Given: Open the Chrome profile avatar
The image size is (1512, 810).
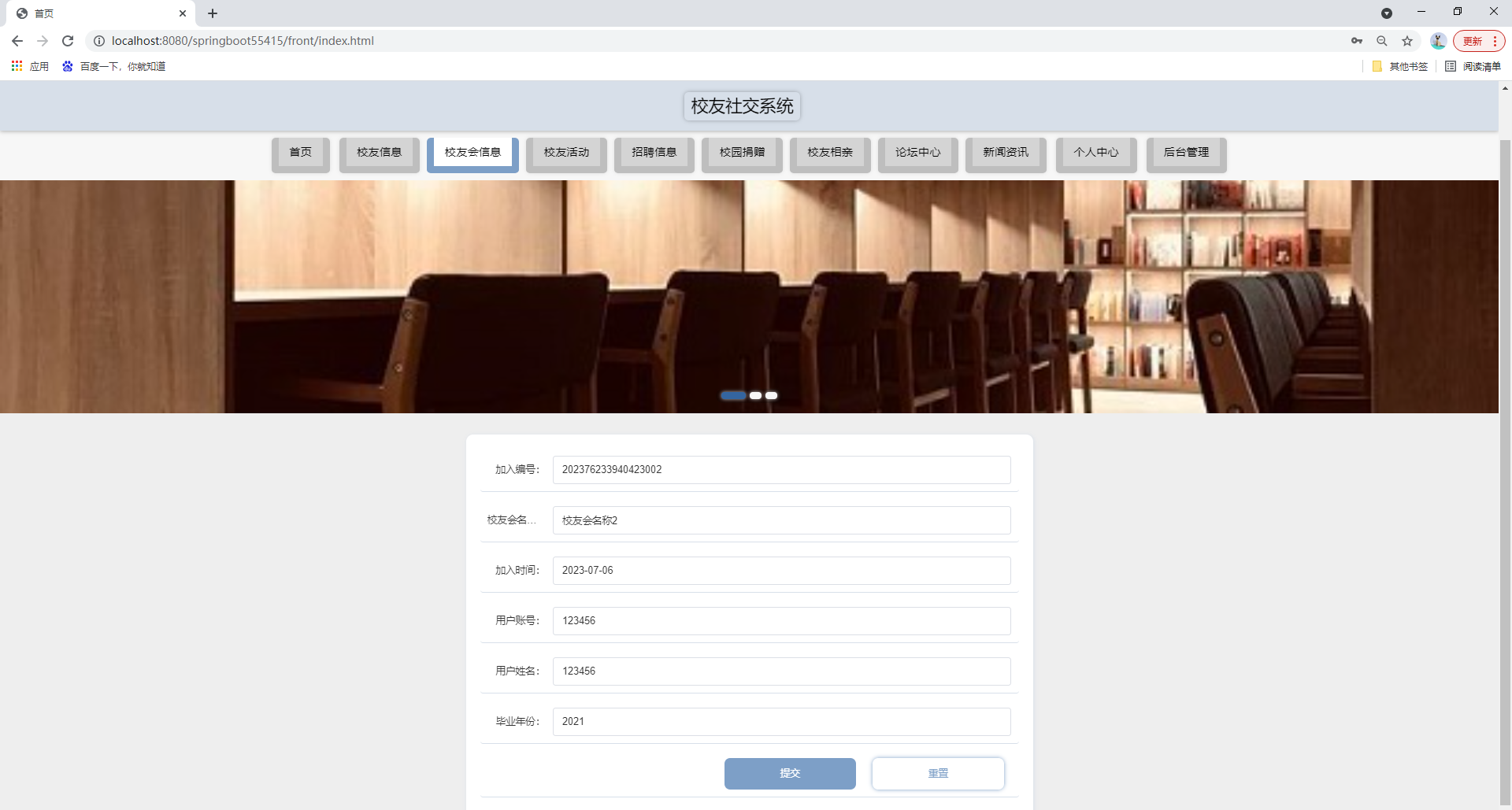Looking at the screenshot, I should click(1438, 40).
